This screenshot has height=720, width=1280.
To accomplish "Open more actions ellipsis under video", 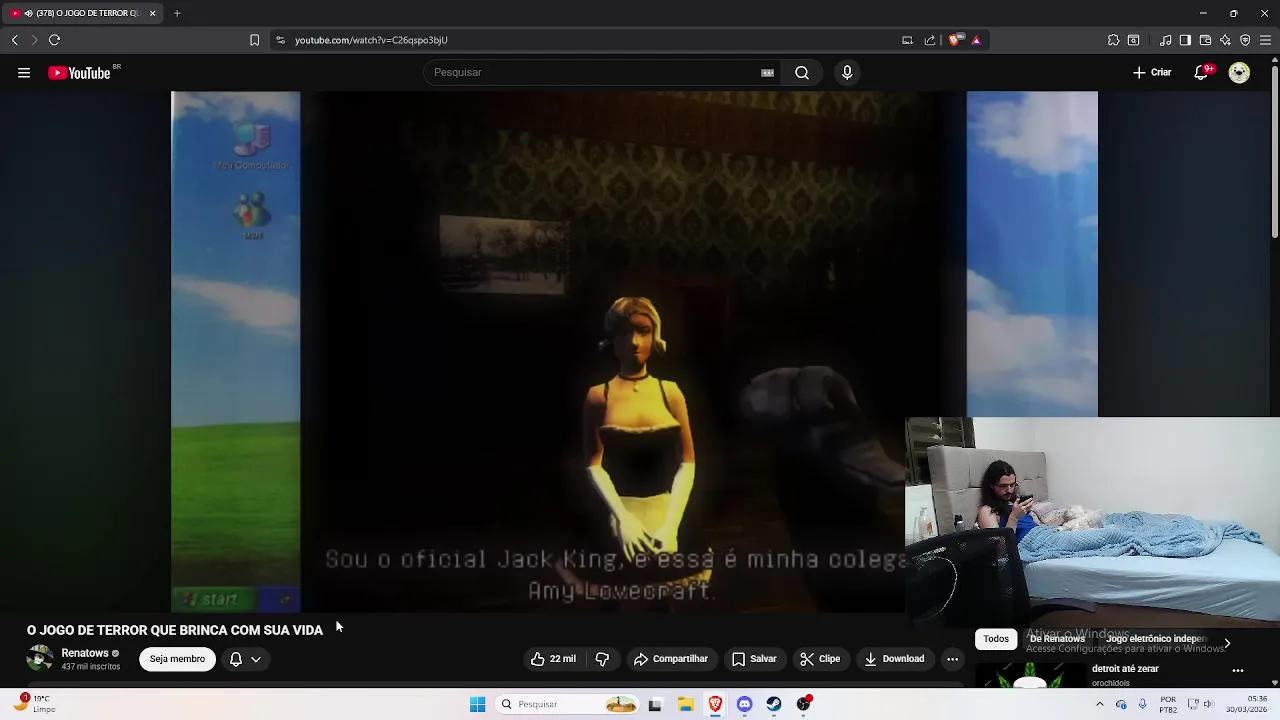I will coord(952,659).
